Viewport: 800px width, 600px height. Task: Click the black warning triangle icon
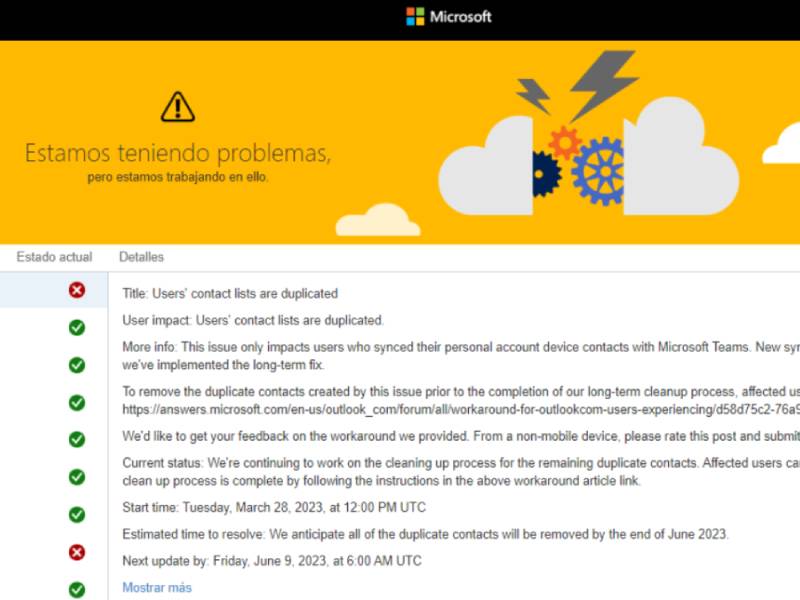click(176, 105)
